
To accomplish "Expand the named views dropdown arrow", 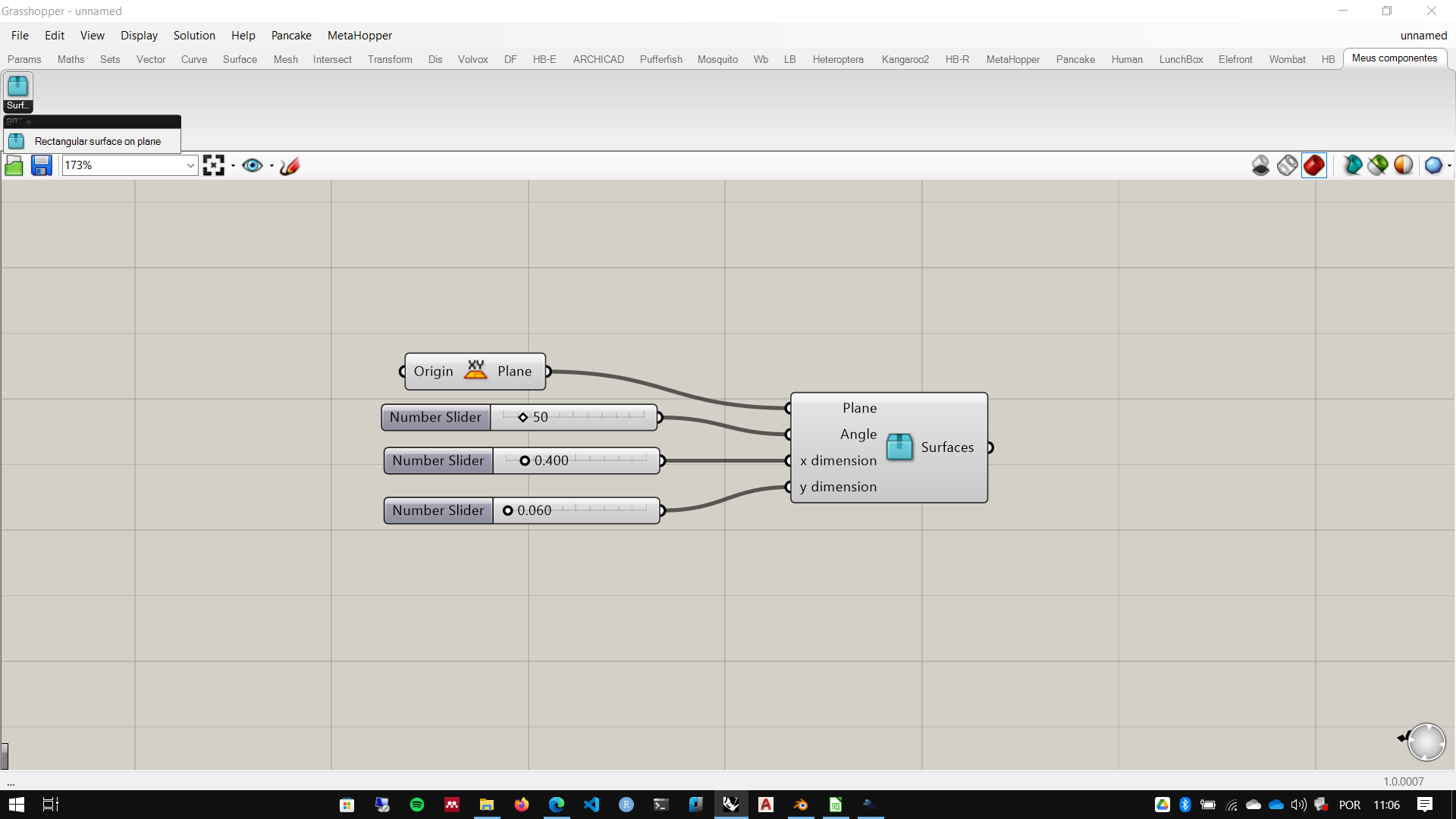I will point(271,165).
